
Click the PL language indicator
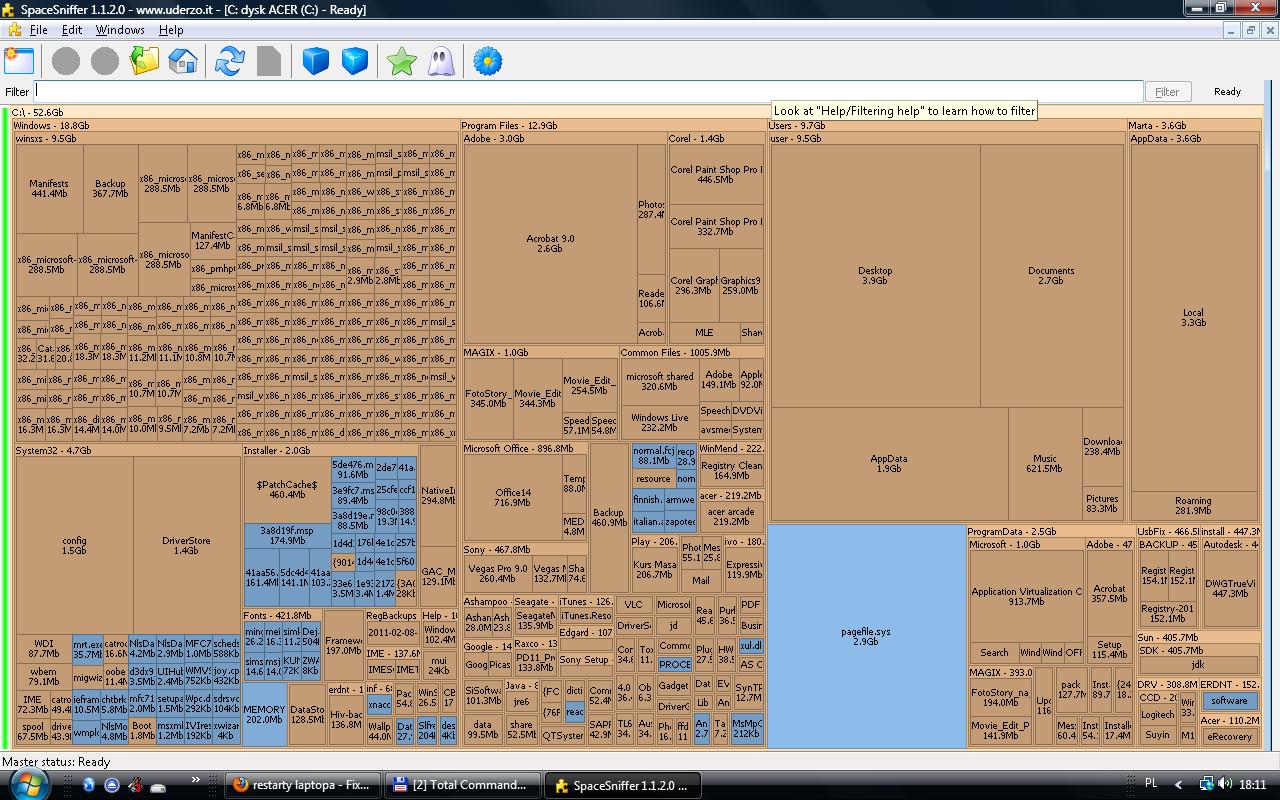[1150, 785]
